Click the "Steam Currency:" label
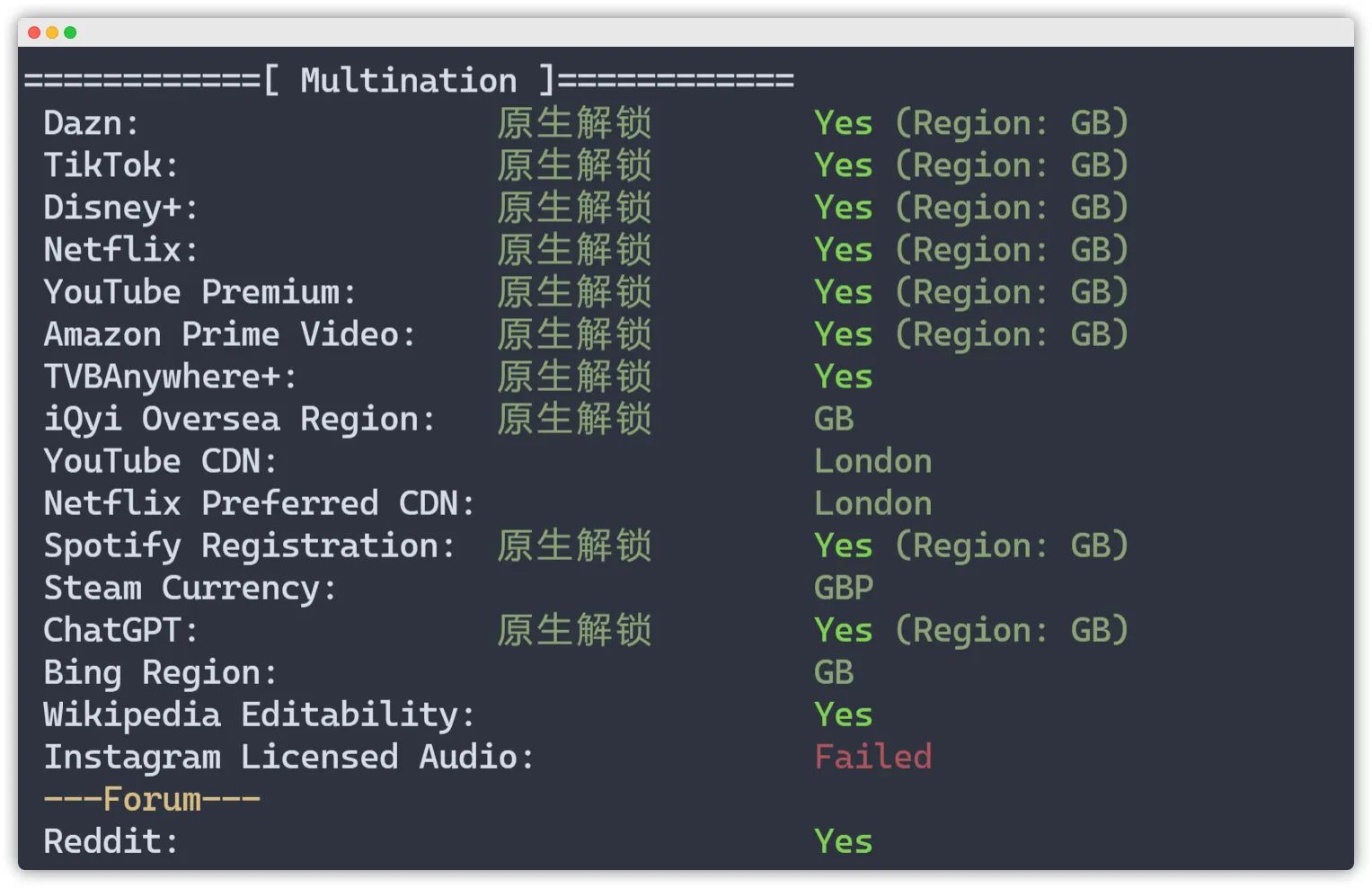 point(190,588)
